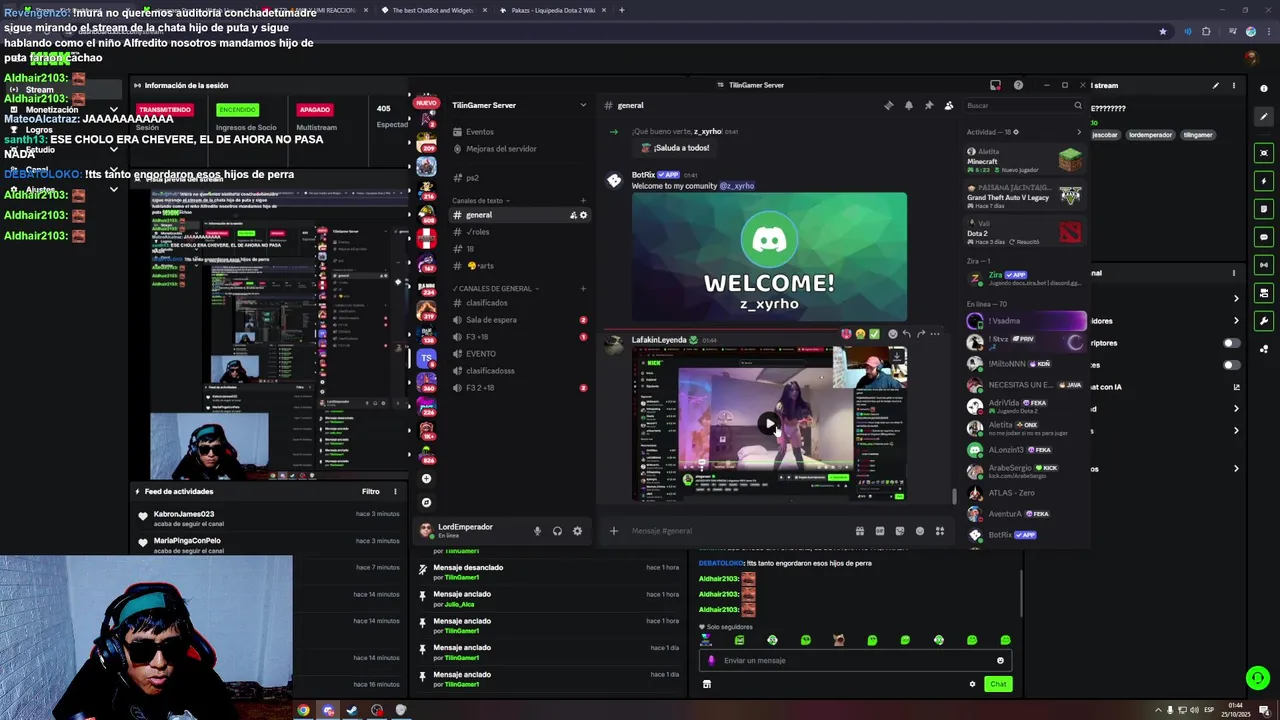Join EVENTO voice channel
Image resolution: width=1280 pixels, height=720 pixels.
(518, 354)
